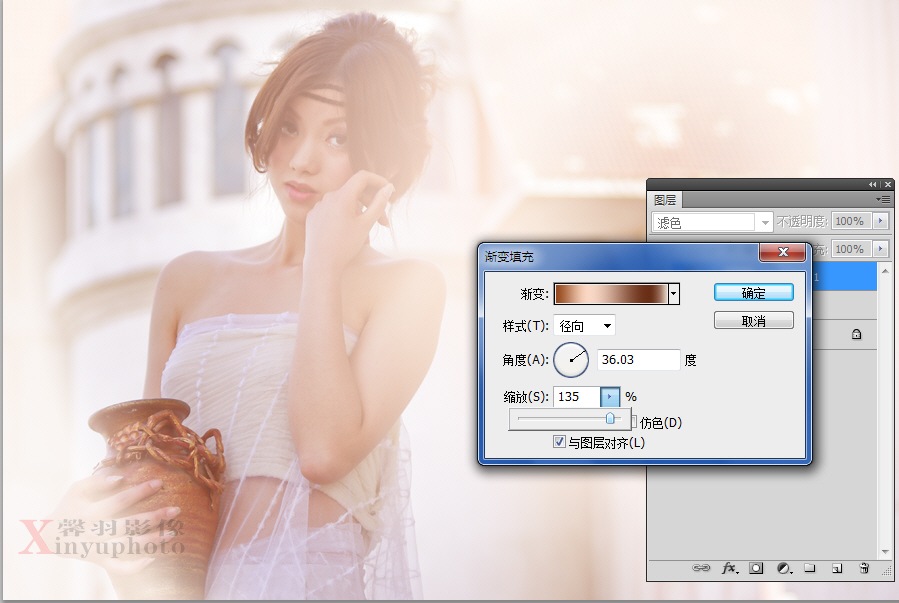This screenshot has width=899, height=603.
Task: Click the scale field showing 135
Action: (x=577, y=397)
